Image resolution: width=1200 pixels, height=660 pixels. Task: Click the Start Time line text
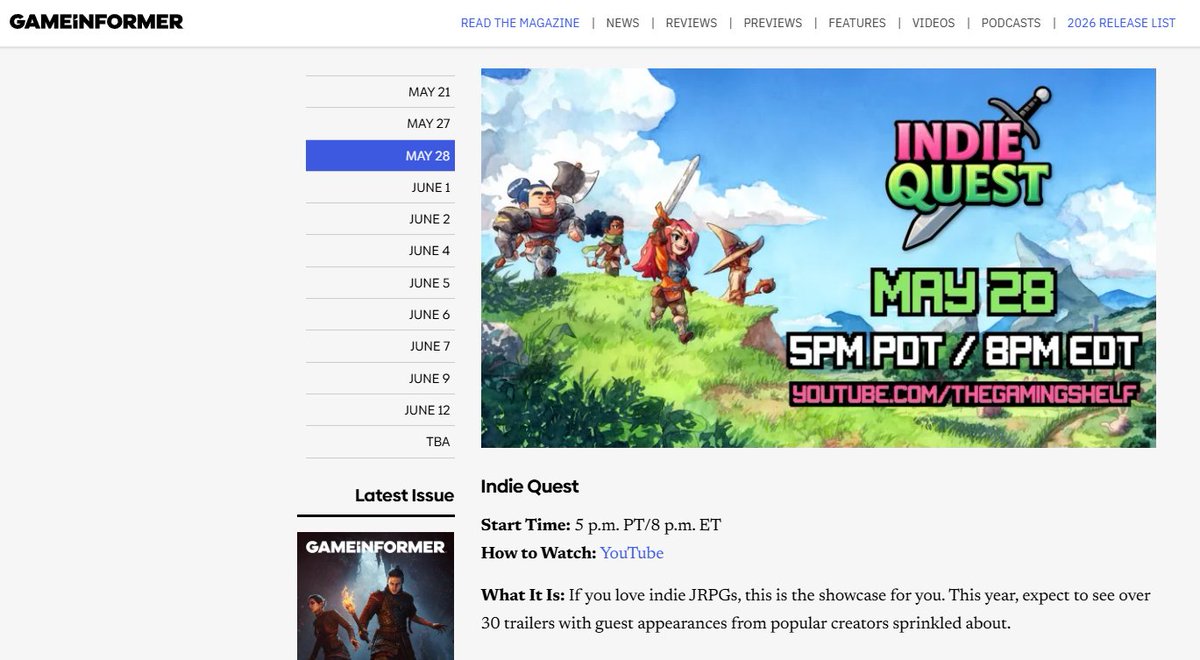pyautogui.click(x=601, y=525)
